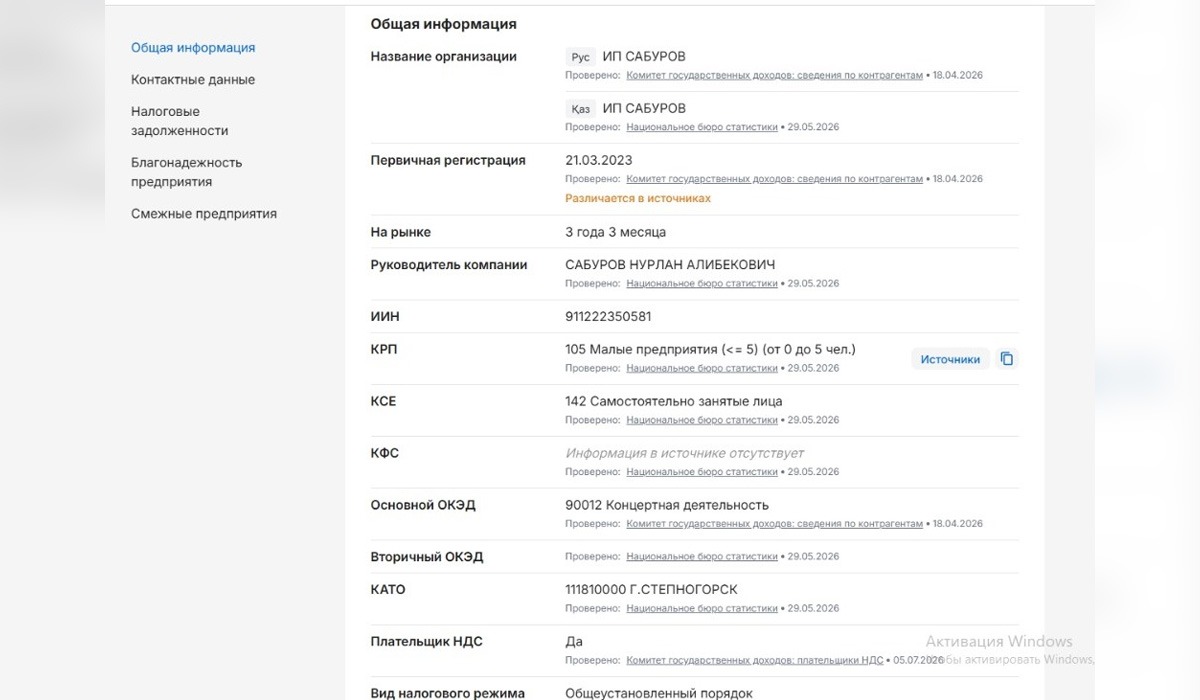1200x700 pixels.
Task: Open Благонадежность предприятия sidebar item
Action: pos(187,172)
